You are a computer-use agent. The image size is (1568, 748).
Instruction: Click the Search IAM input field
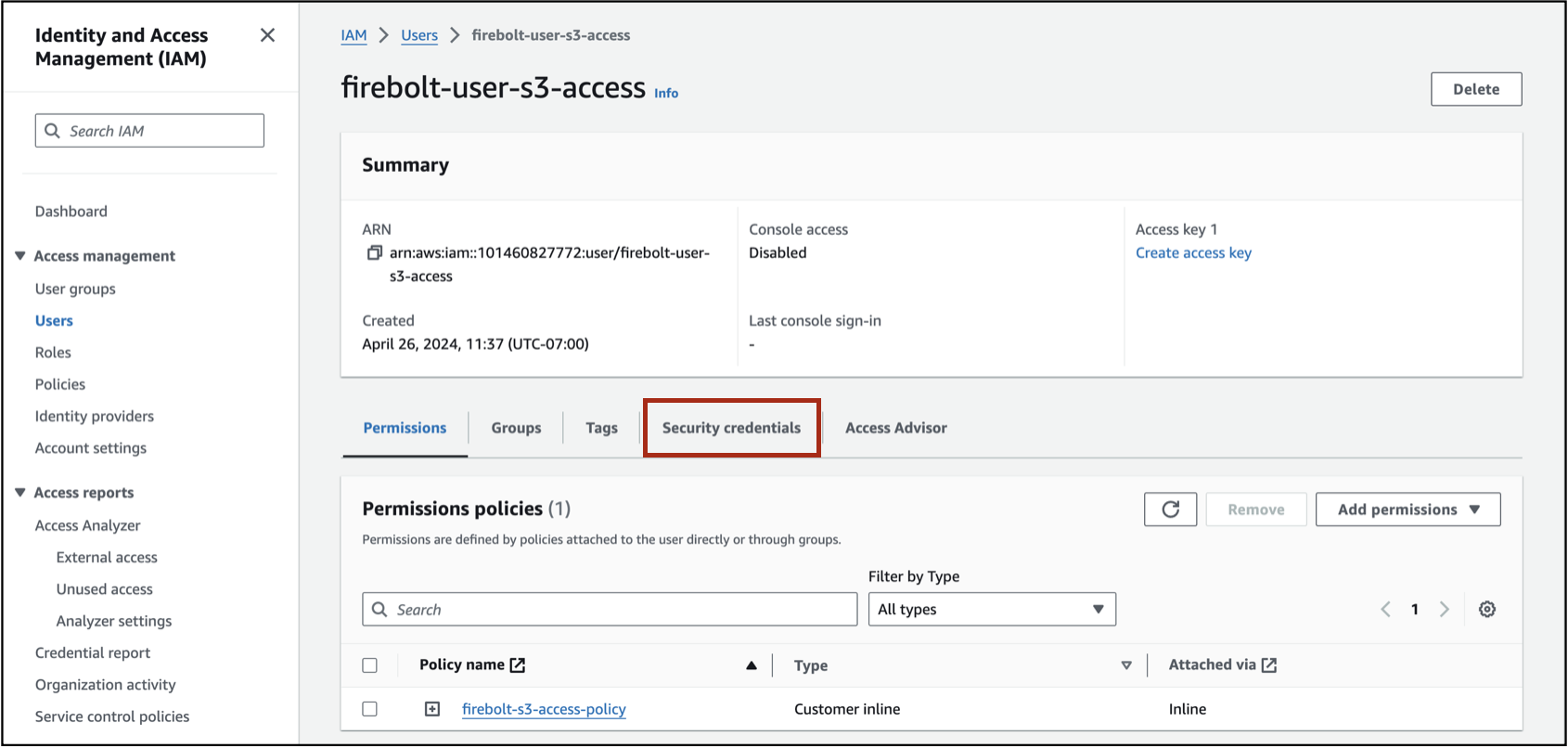(x=149, y=131)
